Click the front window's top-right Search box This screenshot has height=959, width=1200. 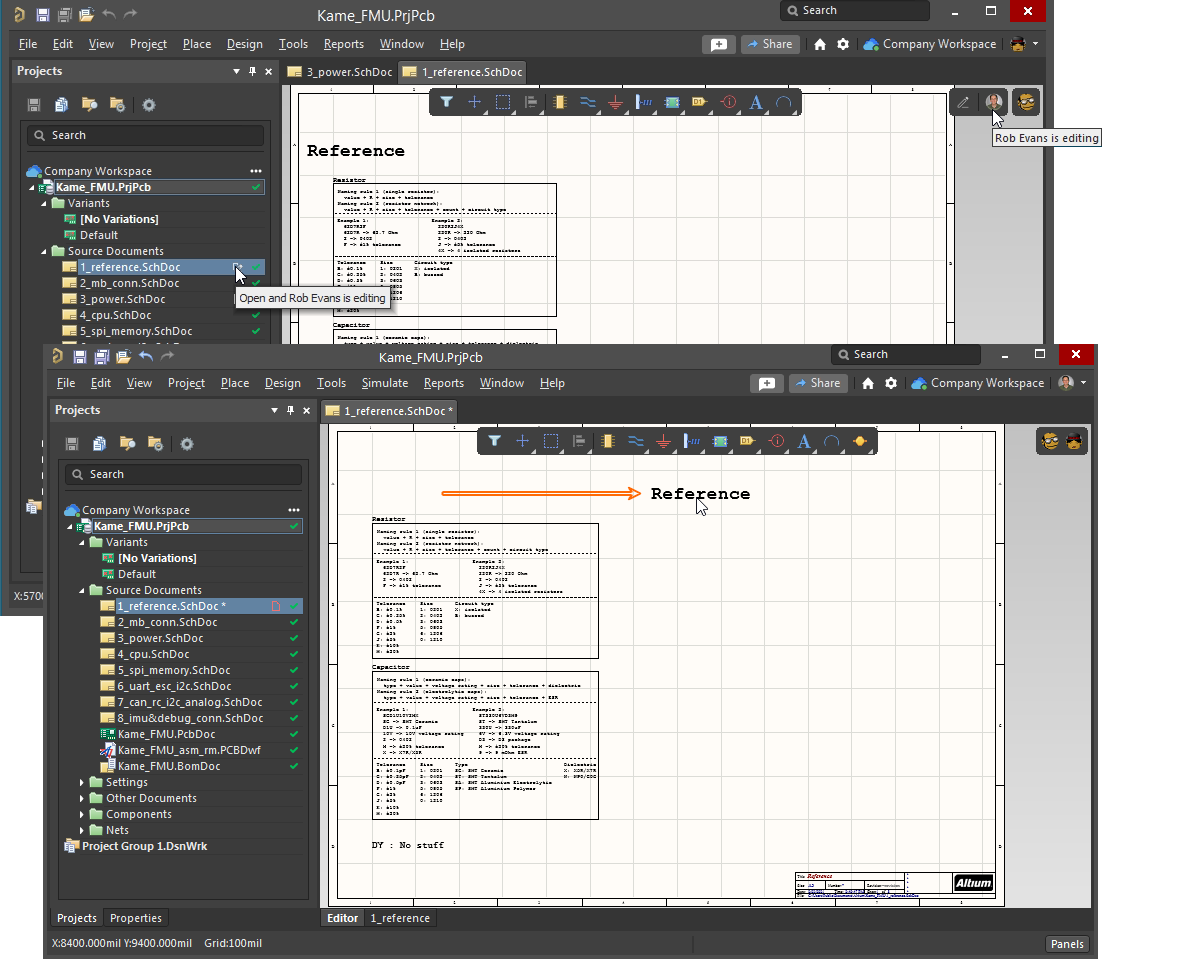906,354
